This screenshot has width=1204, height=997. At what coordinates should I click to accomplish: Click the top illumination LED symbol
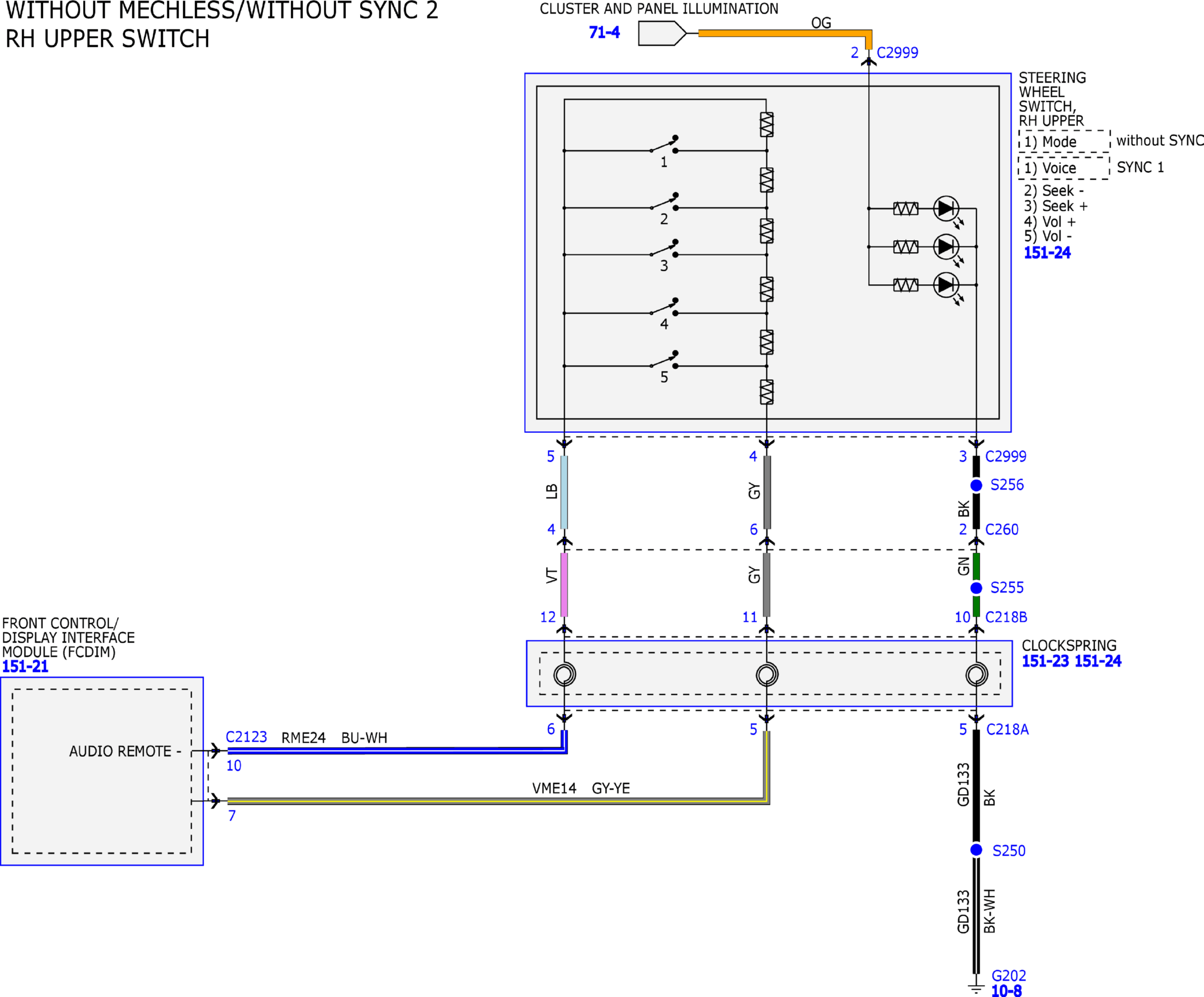tap(946, 209)
